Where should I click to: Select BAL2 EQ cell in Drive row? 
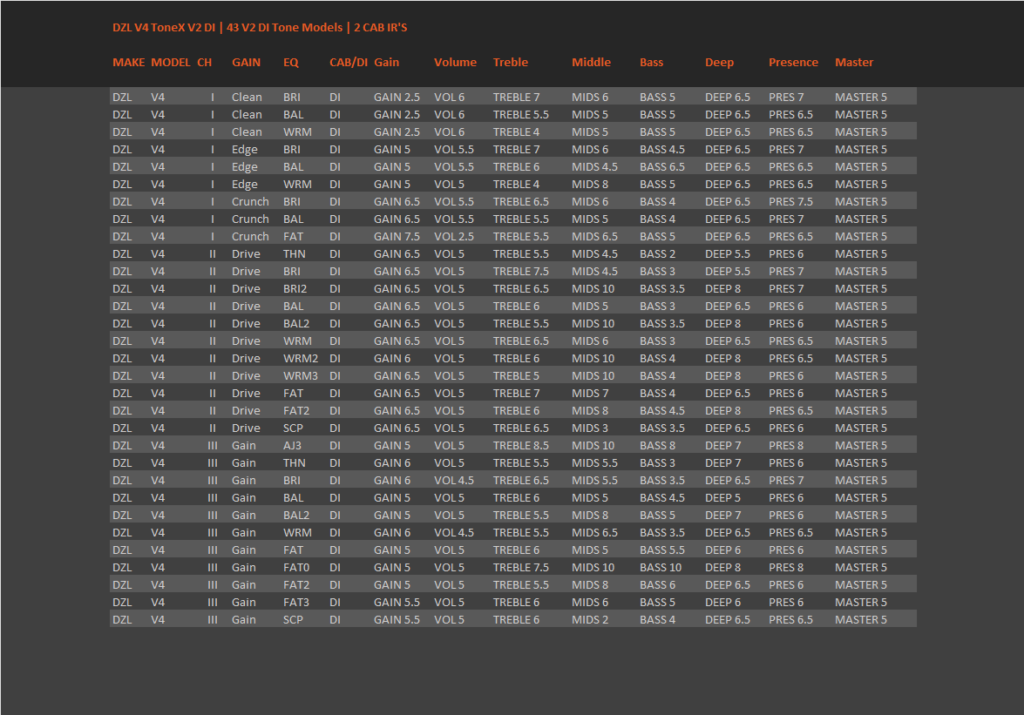(x=296, y=323)
